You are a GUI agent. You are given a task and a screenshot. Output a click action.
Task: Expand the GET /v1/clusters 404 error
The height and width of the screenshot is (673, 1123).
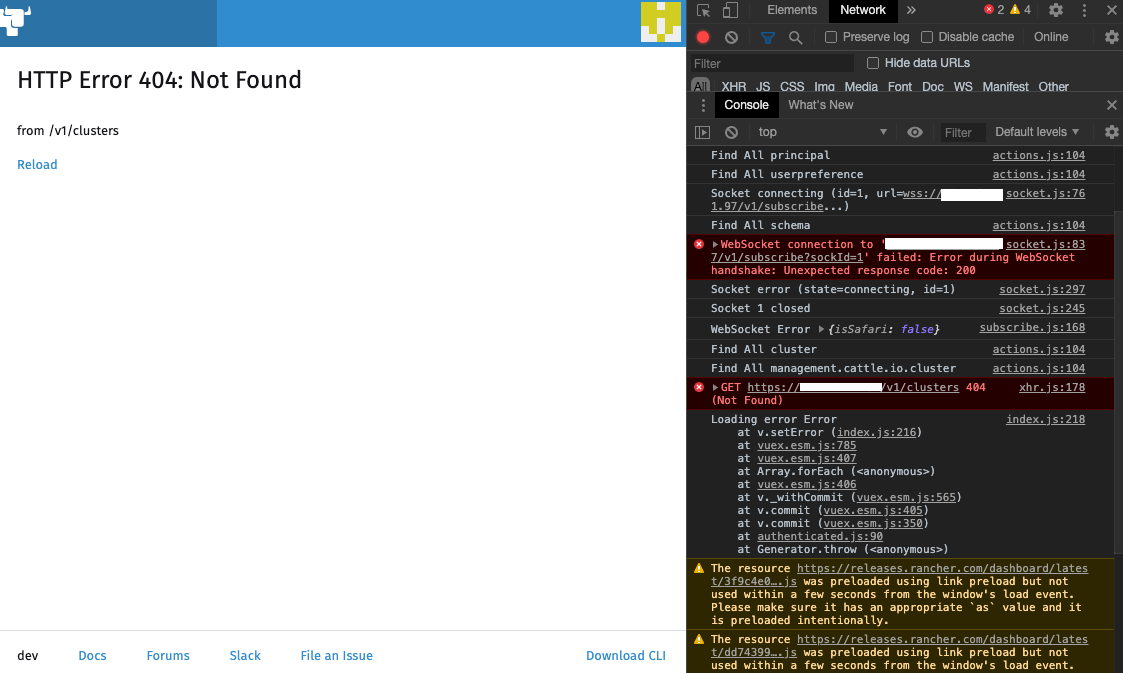pos(715,387)
